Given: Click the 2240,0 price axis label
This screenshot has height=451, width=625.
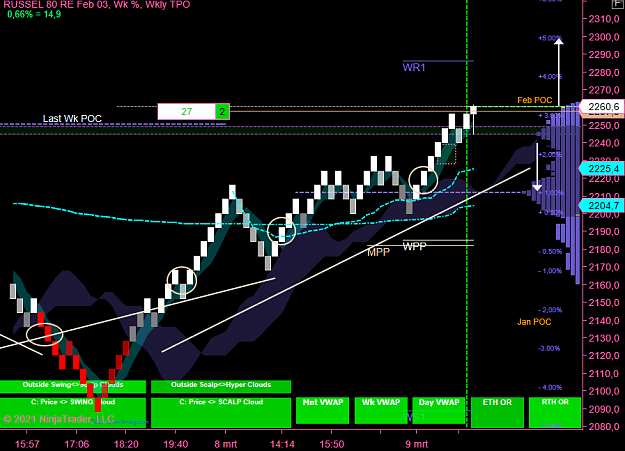Looking at the screenshot, I should coord(603,143).
